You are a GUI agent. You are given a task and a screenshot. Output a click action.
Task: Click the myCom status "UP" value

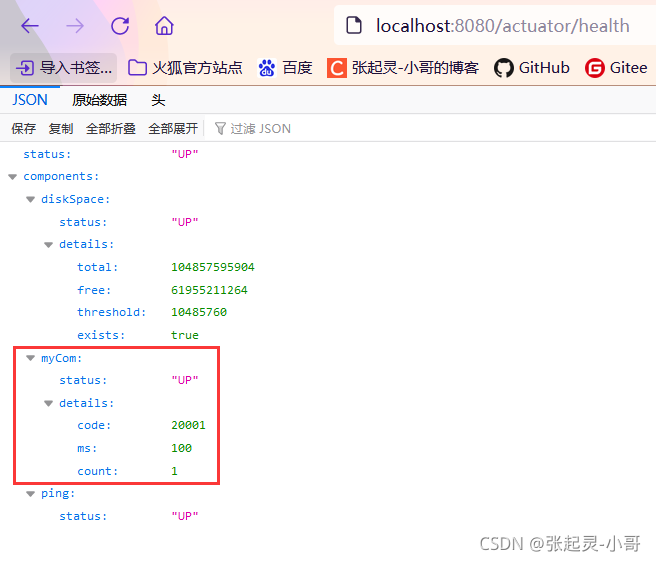185,380
